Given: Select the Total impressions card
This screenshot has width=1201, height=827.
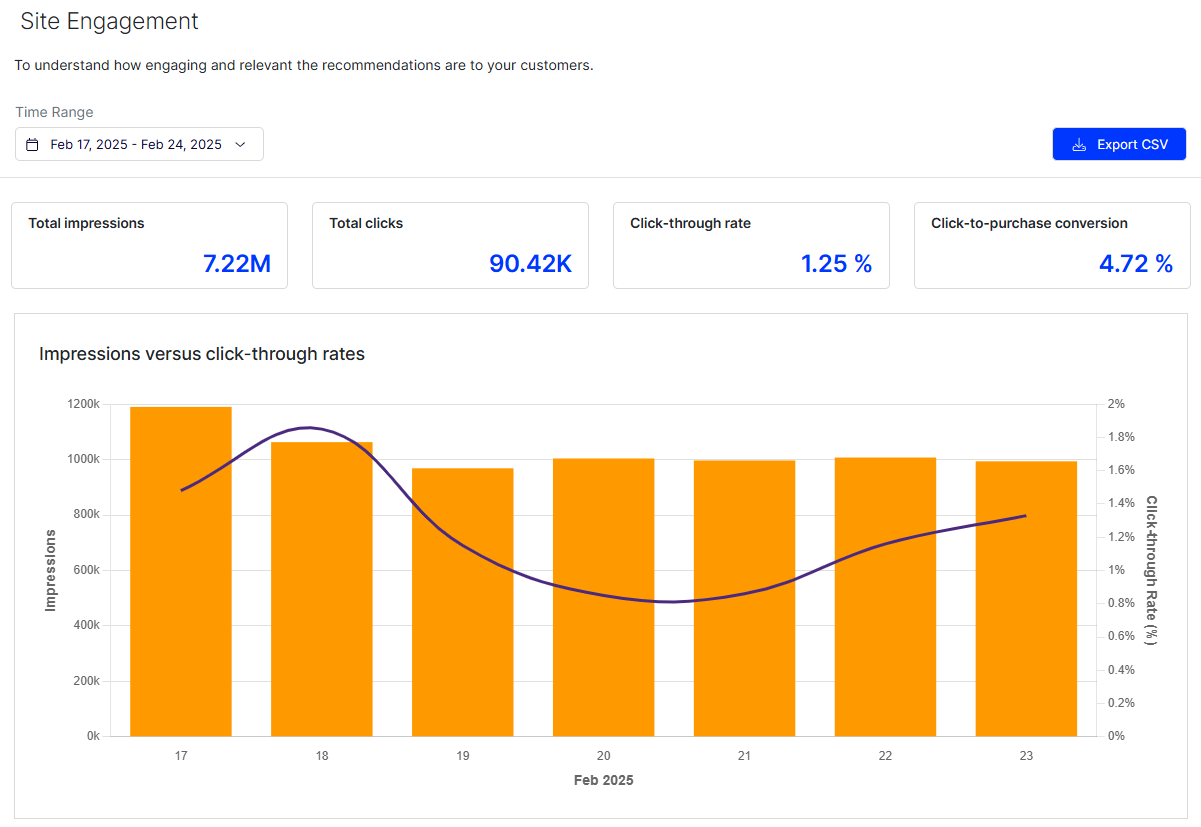Looking at the screenshot, I should [149, 246].
